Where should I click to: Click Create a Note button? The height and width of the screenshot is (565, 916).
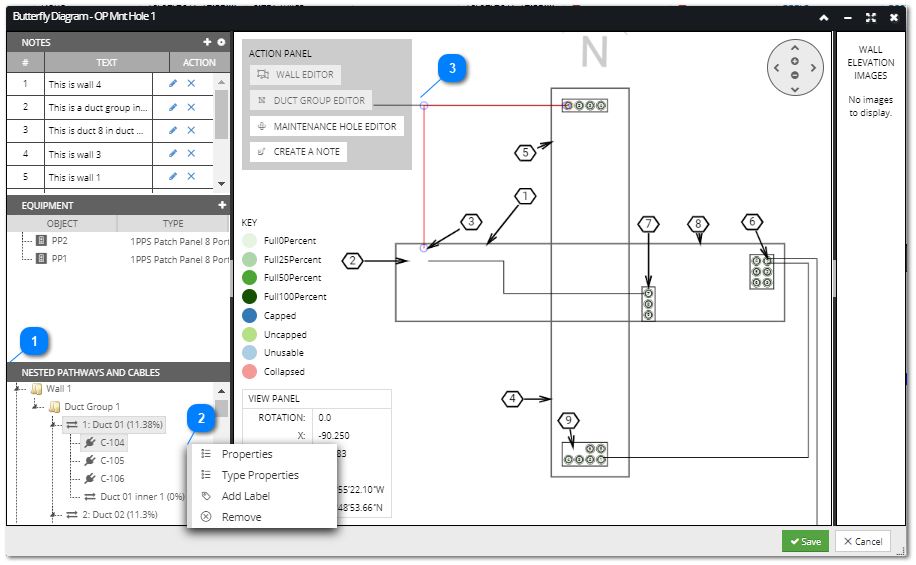[299, 151]
